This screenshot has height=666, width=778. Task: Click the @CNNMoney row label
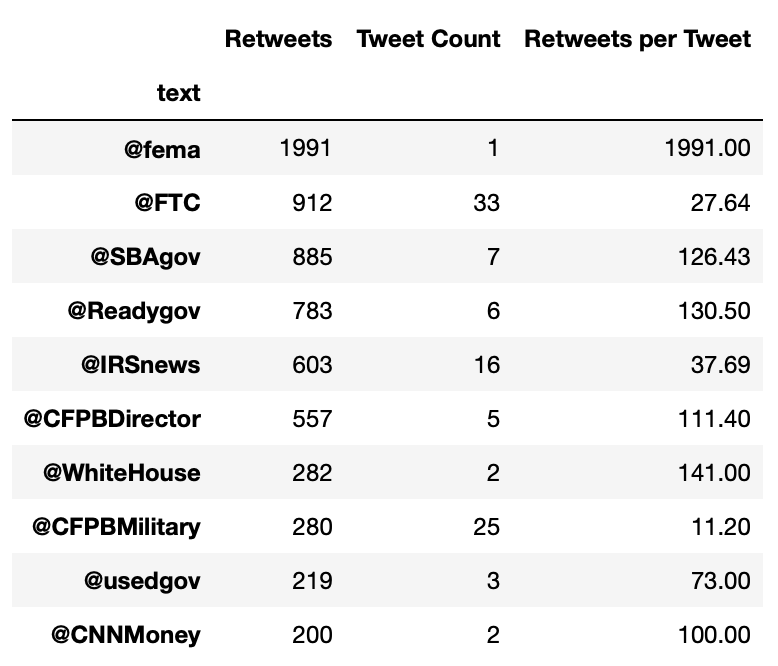click(127, 635)
